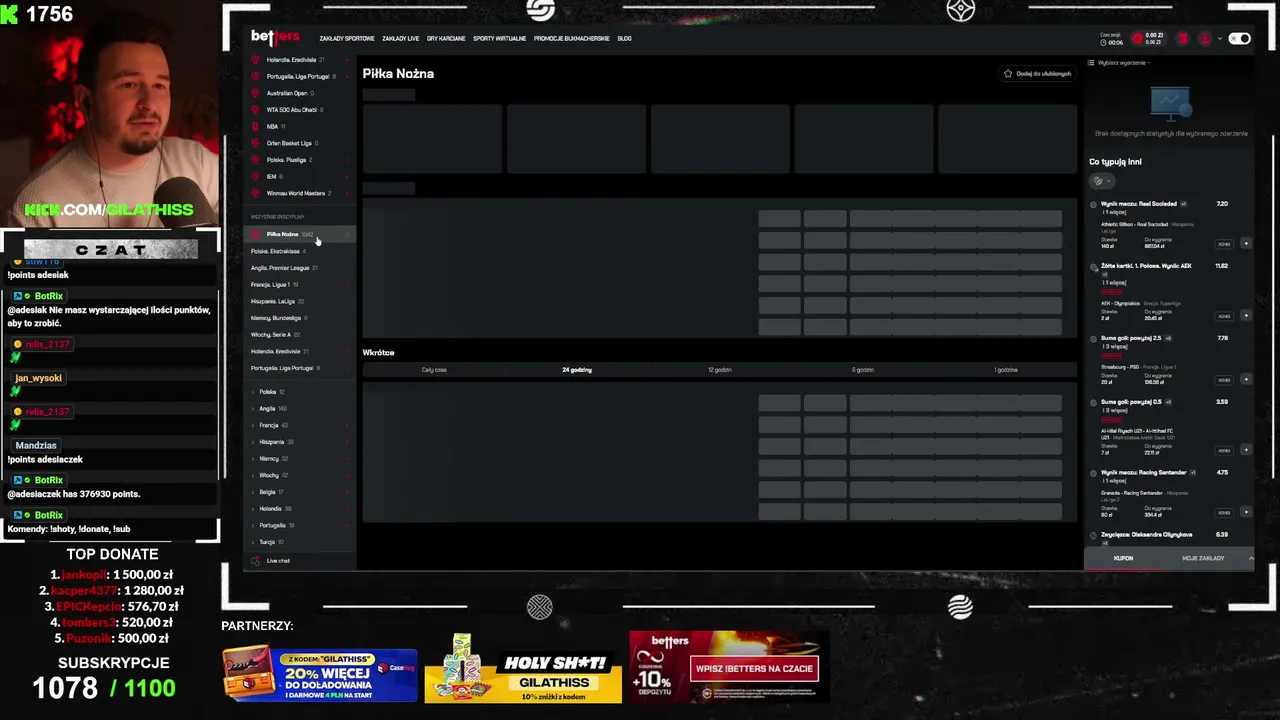Select Anglia. Premier League
The height and width of the screenshot is (720, 1280).
281,268
